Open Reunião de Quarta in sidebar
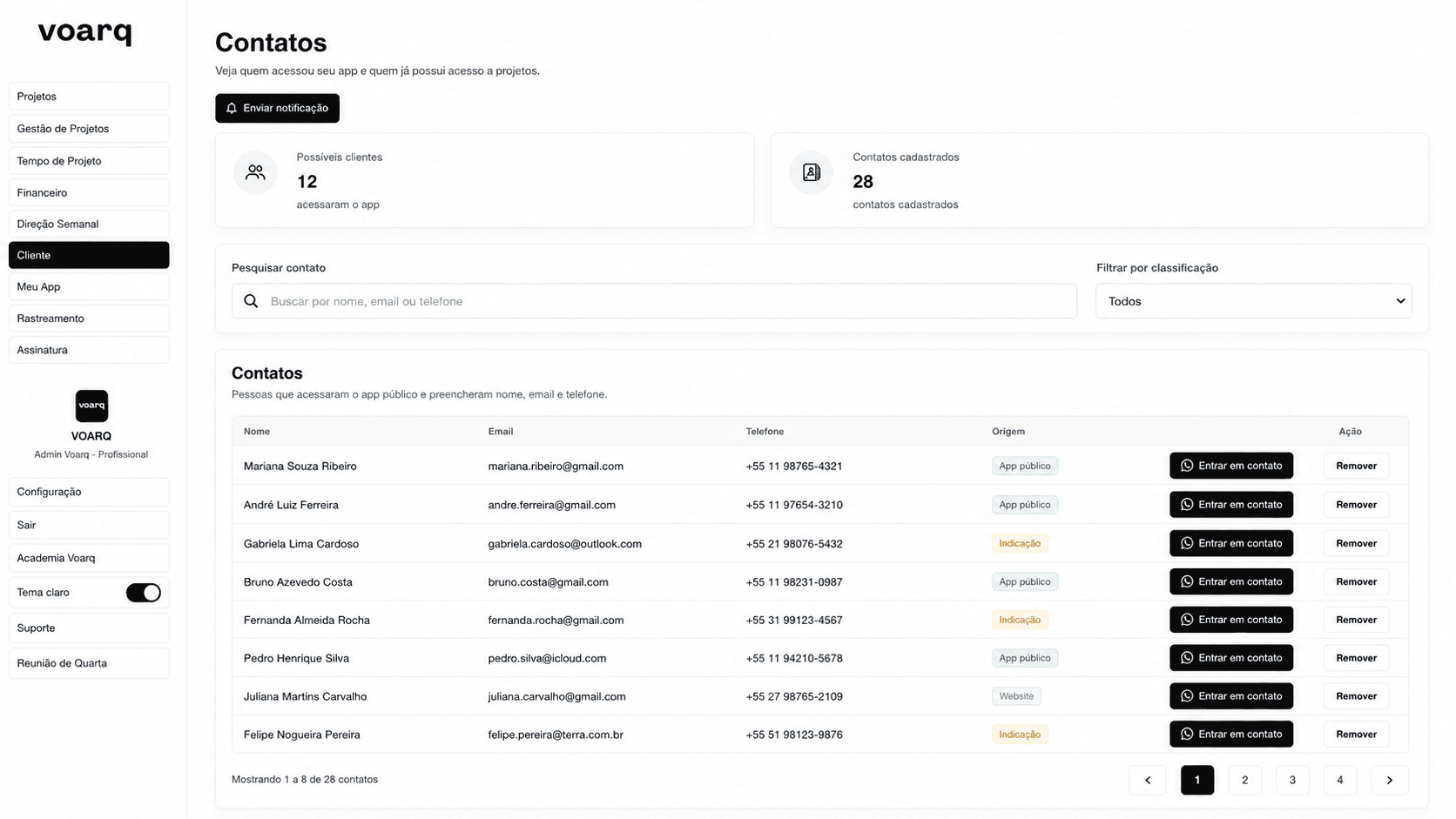 [89, 663]
